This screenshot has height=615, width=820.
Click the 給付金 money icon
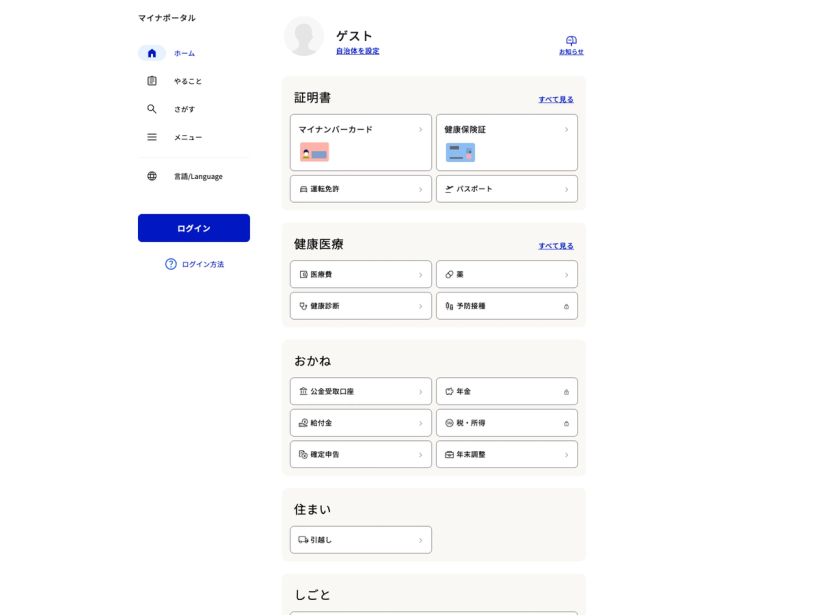303,423
